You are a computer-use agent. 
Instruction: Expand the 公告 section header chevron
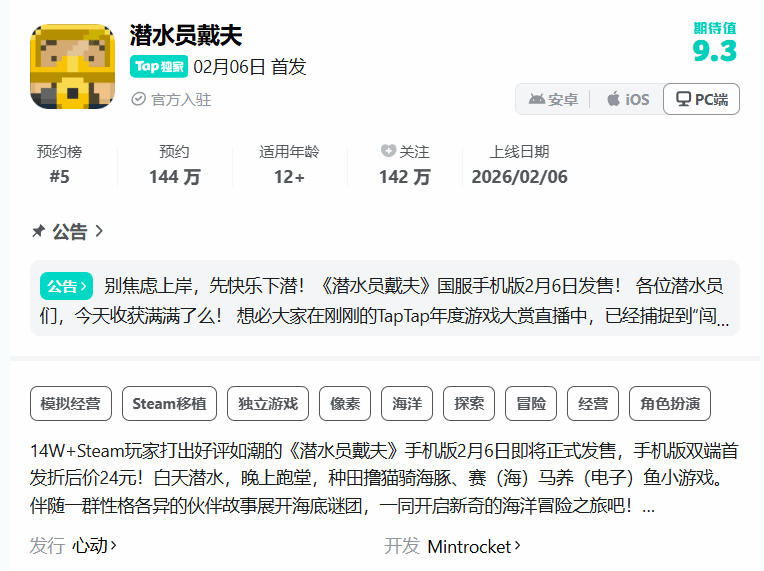[x=99, y=232]
